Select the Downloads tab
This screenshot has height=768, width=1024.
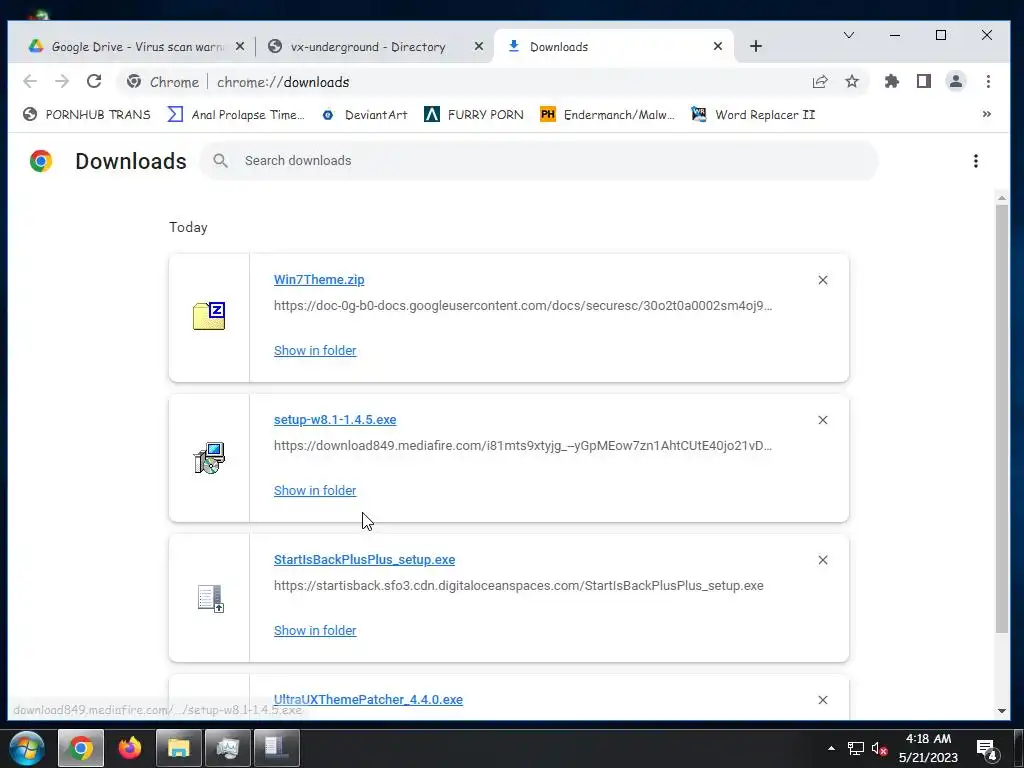614,46
